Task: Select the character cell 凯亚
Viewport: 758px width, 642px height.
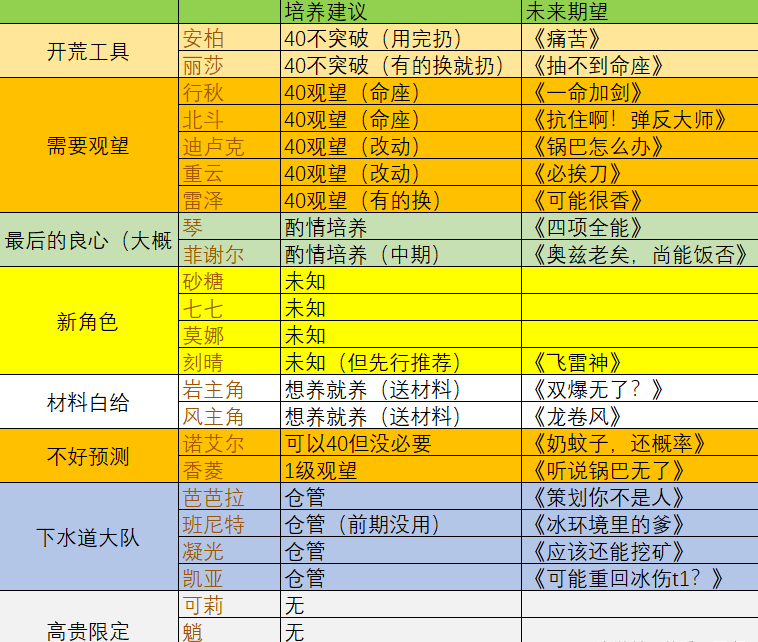Action: (230, 577)
